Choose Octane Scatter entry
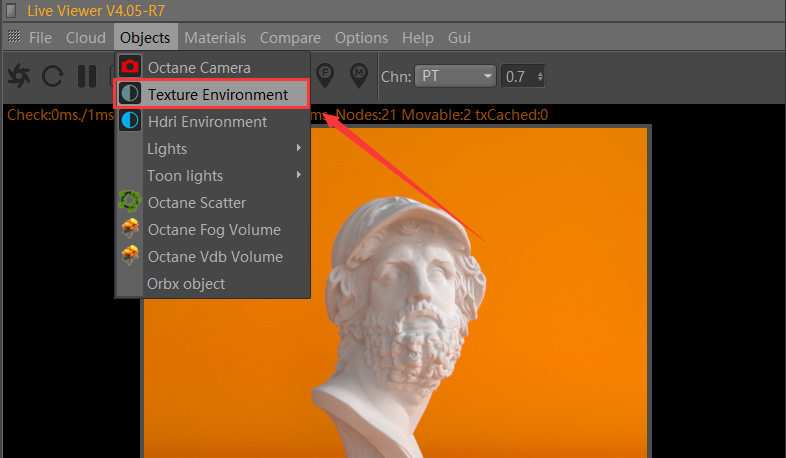Image resolution: width=786 pixels, height=458 pixels. [213, 202]
